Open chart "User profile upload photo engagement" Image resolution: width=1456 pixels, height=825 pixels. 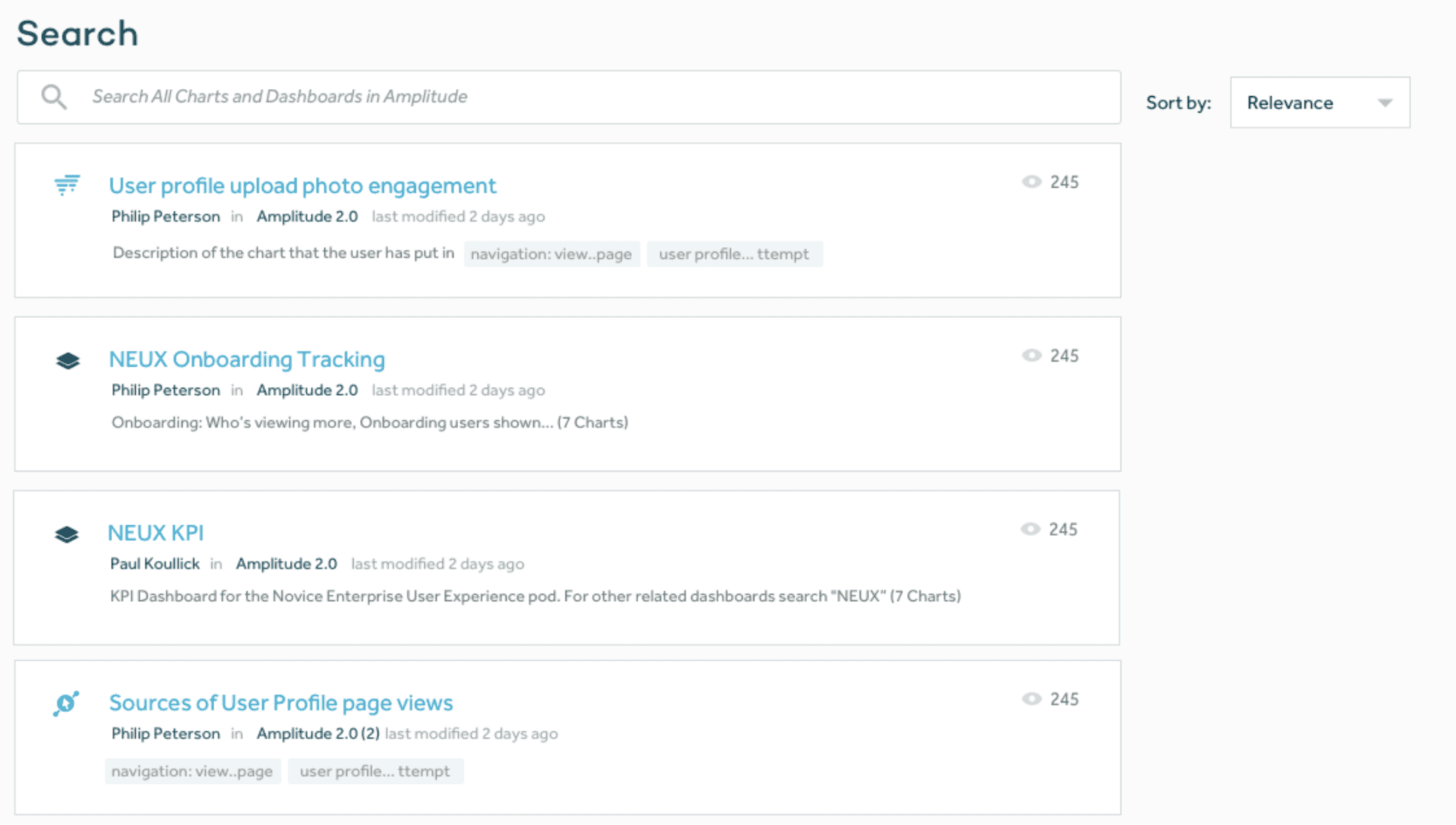pos(302,186)
